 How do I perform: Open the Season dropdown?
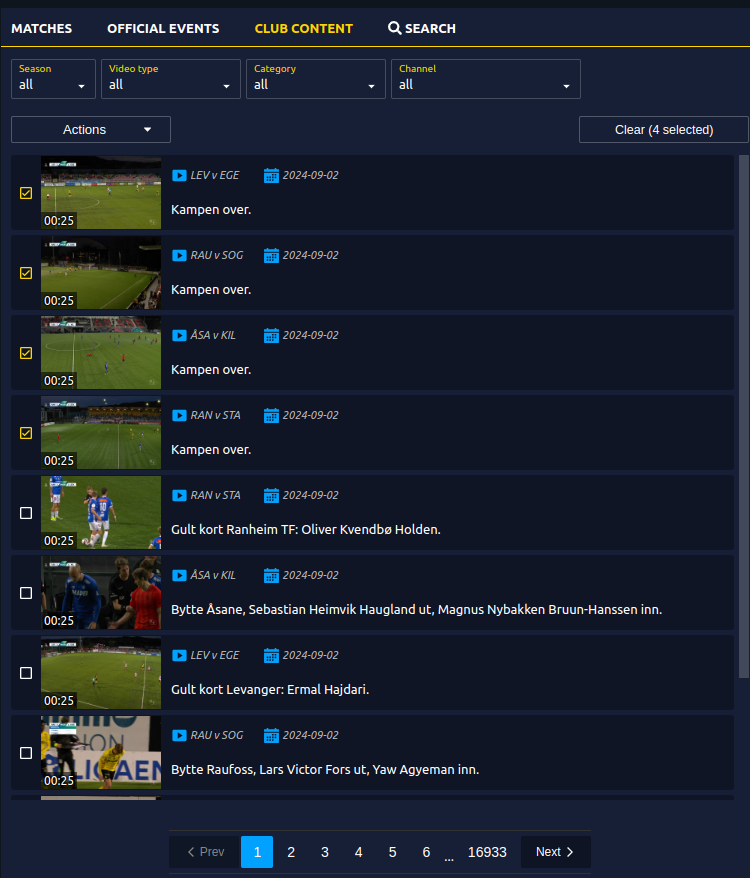tap(53, 79)
